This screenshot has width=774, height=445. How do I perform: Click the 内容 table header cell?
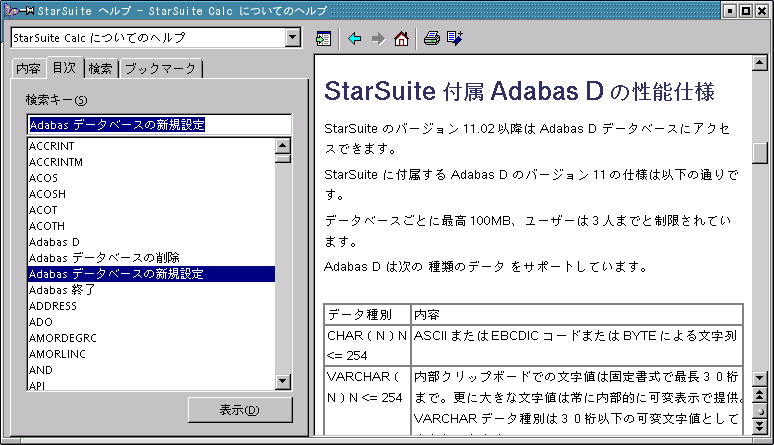point(577,315)
